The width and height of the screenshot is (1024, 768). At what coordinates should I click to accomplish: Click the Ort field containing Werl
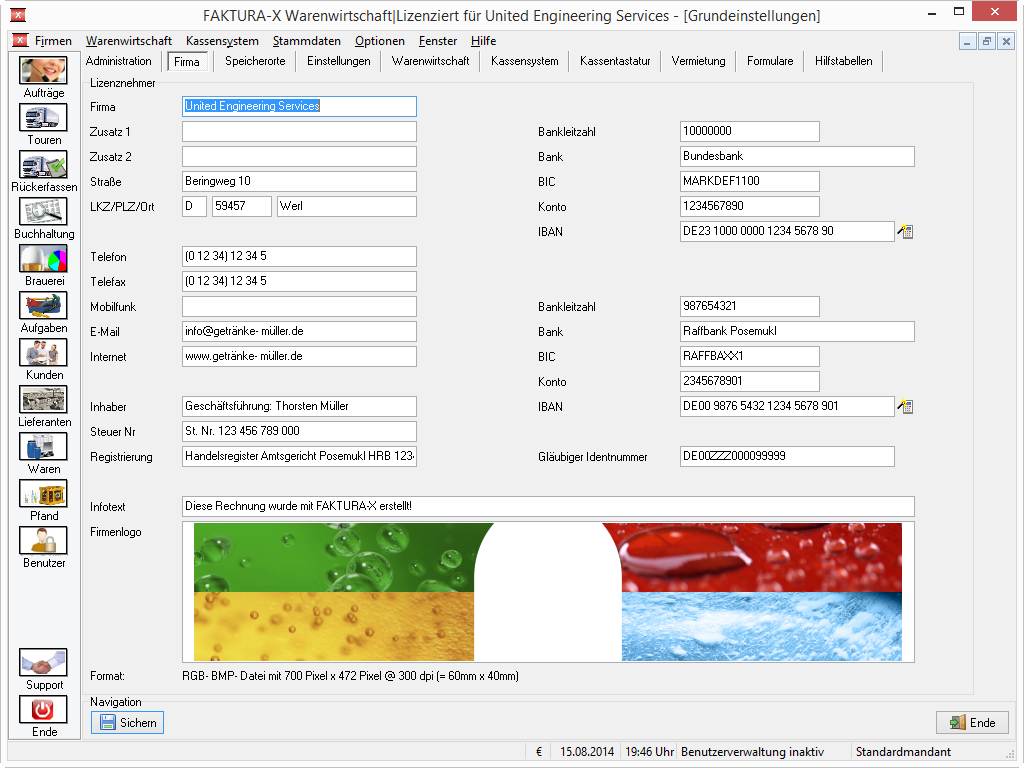pos(347,206)
